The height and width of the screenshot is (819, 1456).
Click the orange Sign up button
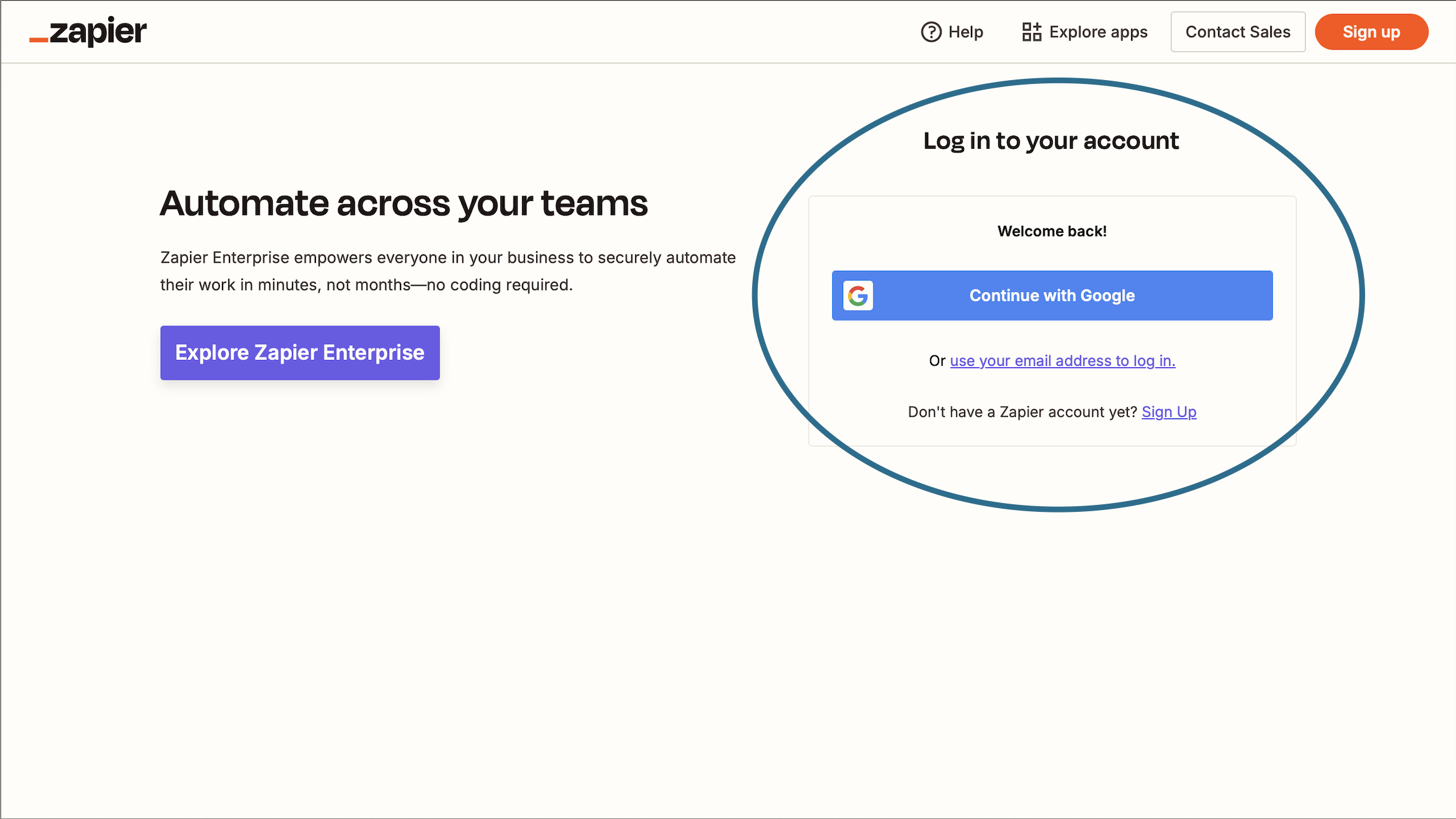pos(1371,32)
